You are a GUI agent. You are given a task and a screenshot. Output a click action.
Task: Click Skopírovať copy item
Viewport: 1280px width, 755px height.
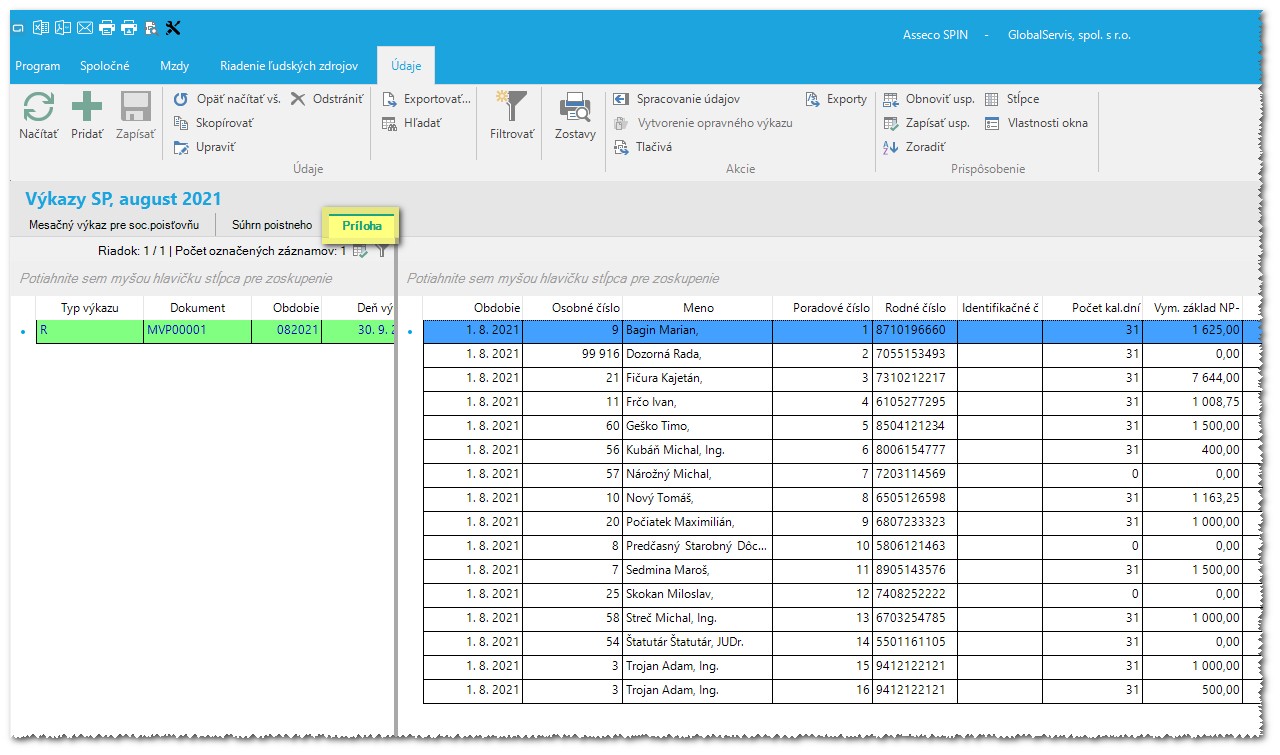point(213,123)
